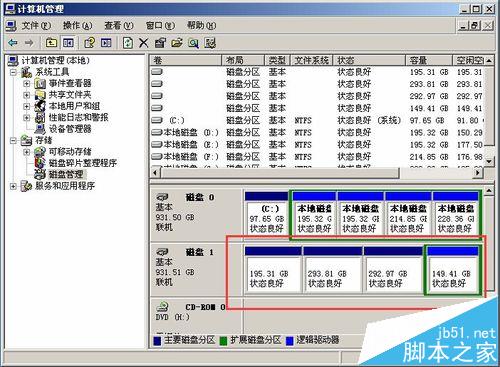Select 磁盘管理 in the tree

pyautogui.click(x=66, y=174)
